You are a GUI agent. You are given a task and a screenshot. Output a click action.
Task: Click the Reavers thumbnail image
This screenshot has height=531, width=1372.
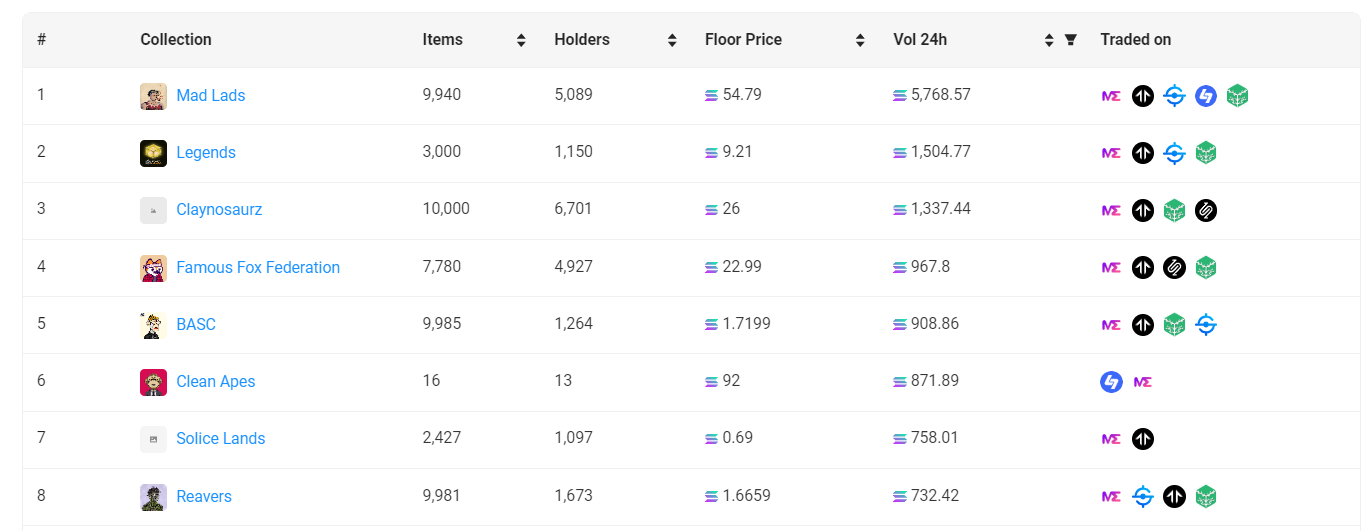tap(153, 497)
